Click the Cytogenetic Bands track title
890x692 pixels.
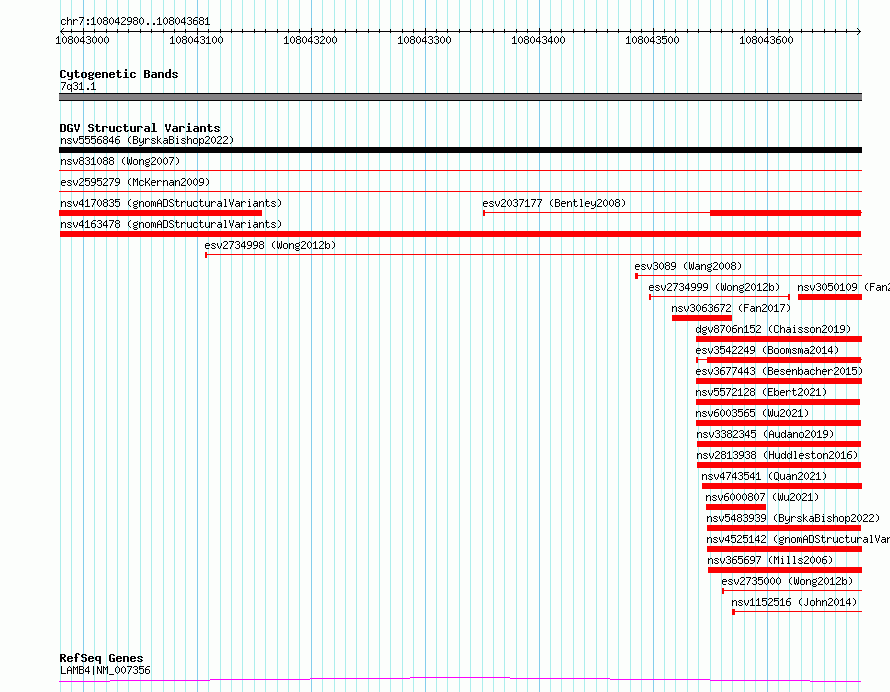[119, 74]
